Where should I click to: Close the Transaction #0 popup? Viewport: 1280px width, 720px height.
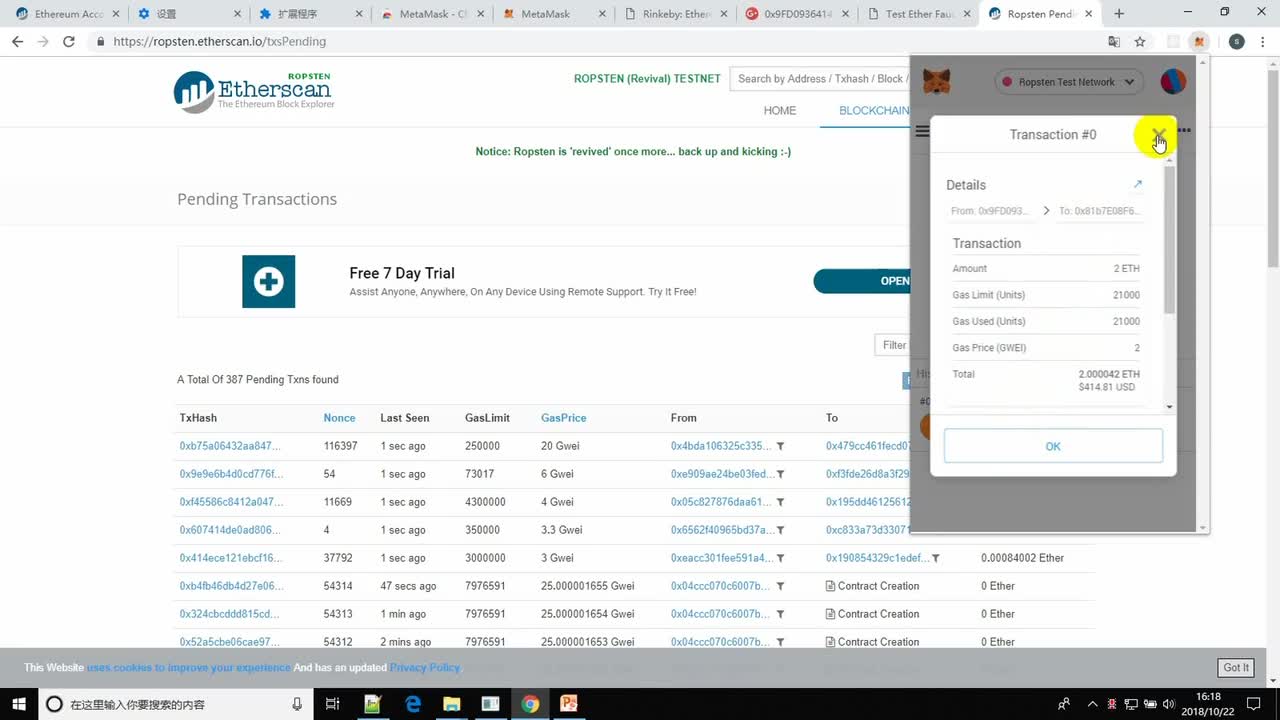(x=1158, y=134)
